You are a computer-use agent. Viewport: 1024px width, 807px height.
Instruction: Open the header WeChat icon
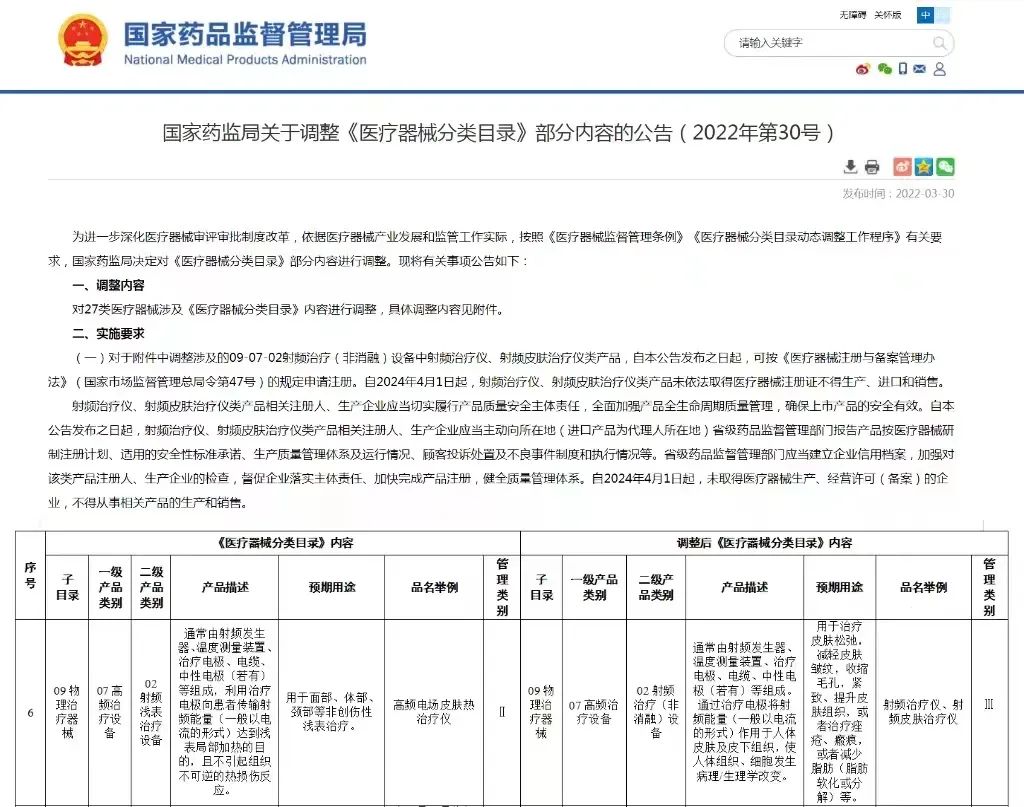[884, 69]
